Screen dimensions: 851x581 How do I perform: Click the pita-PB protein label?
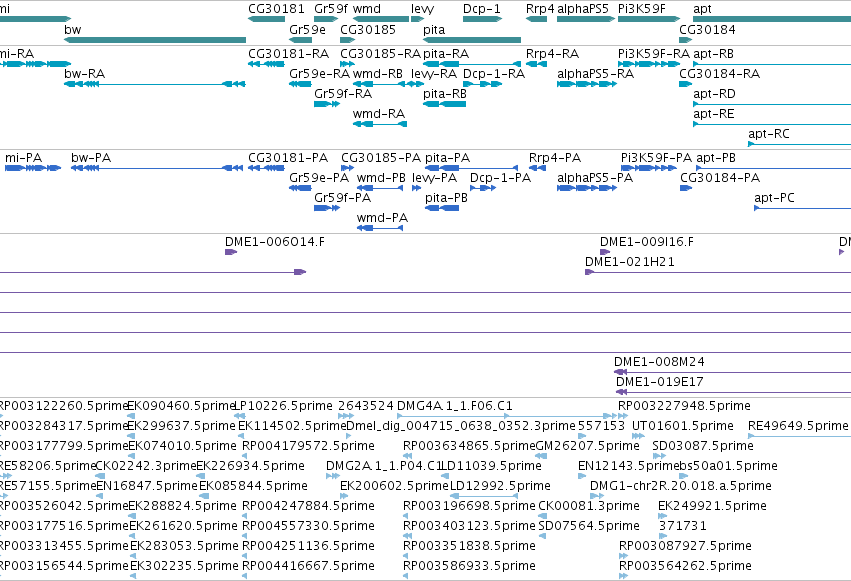[x=446, y=198]
